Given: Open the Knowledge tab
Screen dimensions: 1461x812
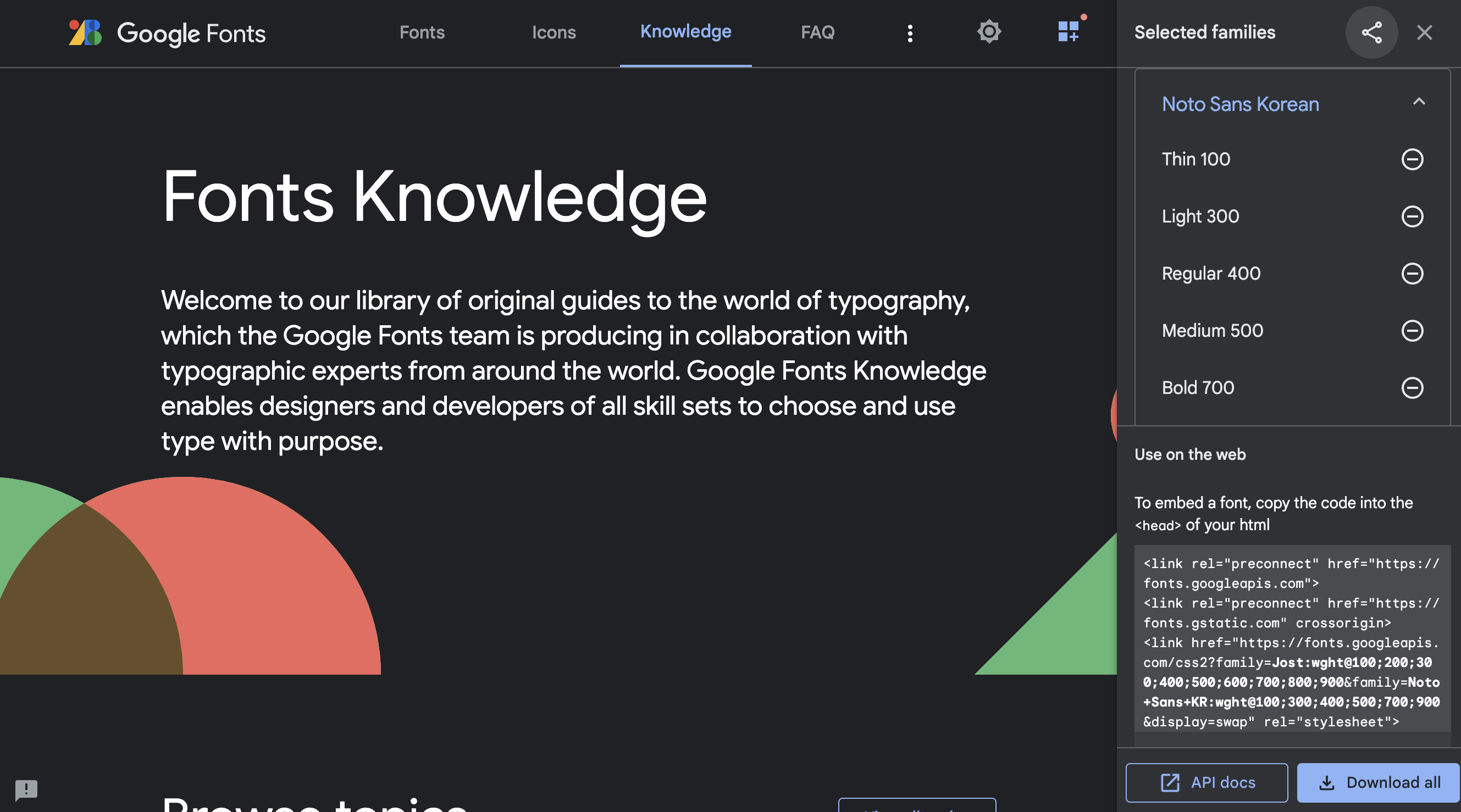Looking at the screenshot, I should point(685,31).
